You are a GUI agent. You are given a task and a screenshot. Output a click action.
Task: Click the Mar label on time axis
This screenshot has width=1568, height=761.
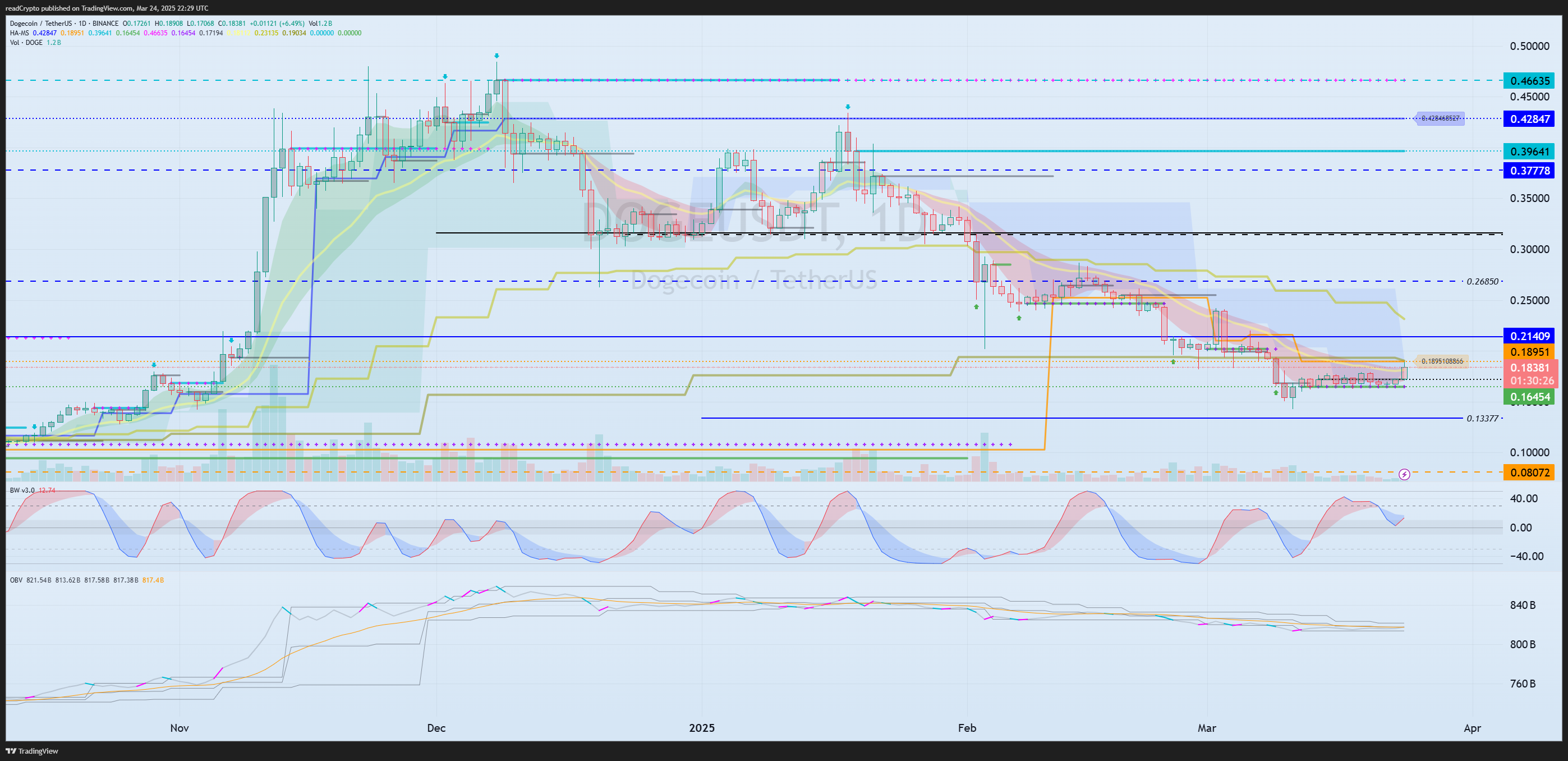(x=1207, y=728)
